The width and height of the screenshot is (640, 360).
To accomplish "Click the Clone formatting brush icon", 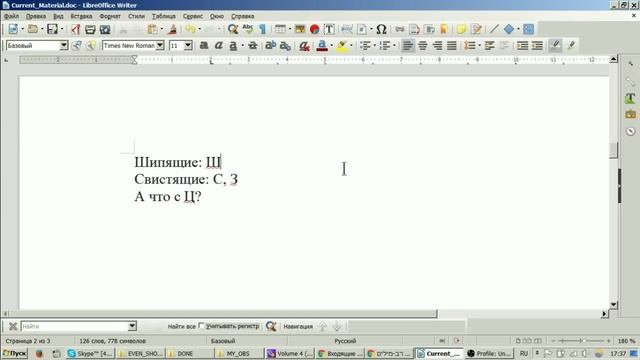I will (172, 29).
